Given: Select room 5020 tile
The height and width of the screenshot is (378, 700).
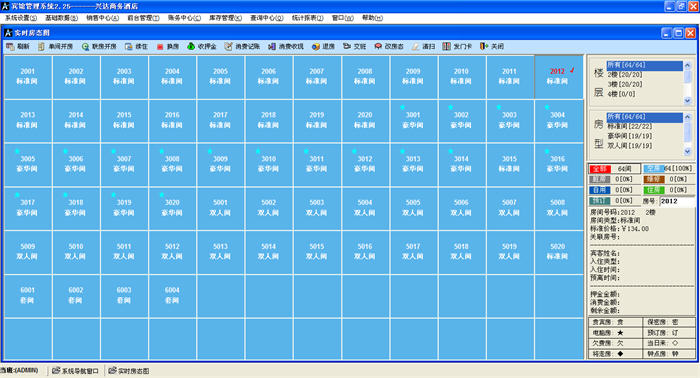Looking at the screenshot, I should click(558, 252).
